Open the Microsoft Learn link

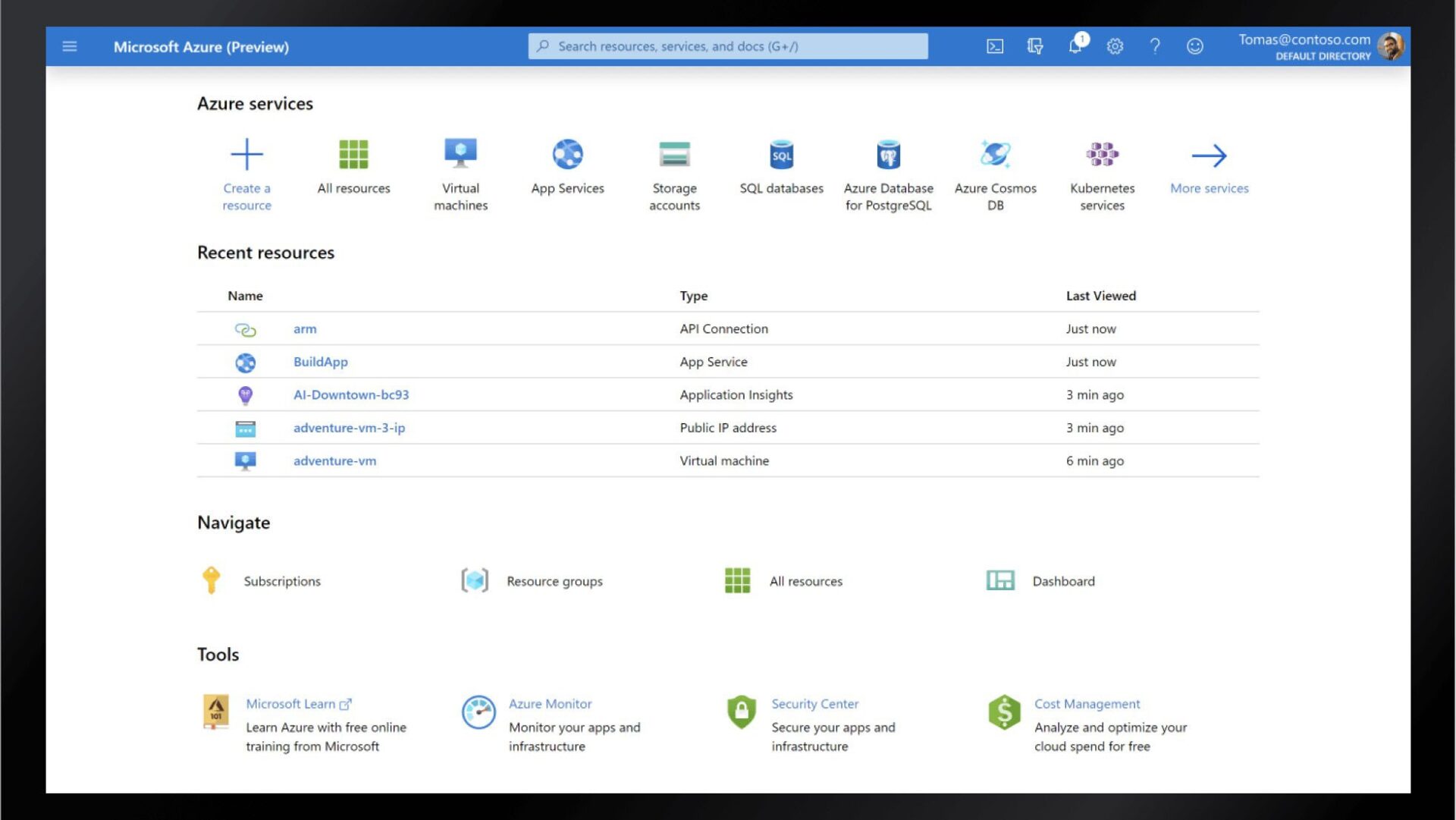tap(299, 704)
